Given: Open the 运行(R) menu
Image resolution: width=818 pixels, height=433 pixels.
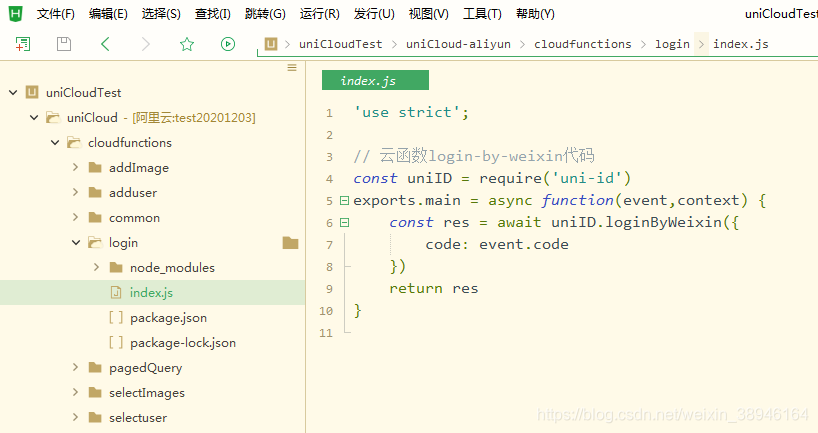Looking at the screenshot, I should tap(319, 14).
